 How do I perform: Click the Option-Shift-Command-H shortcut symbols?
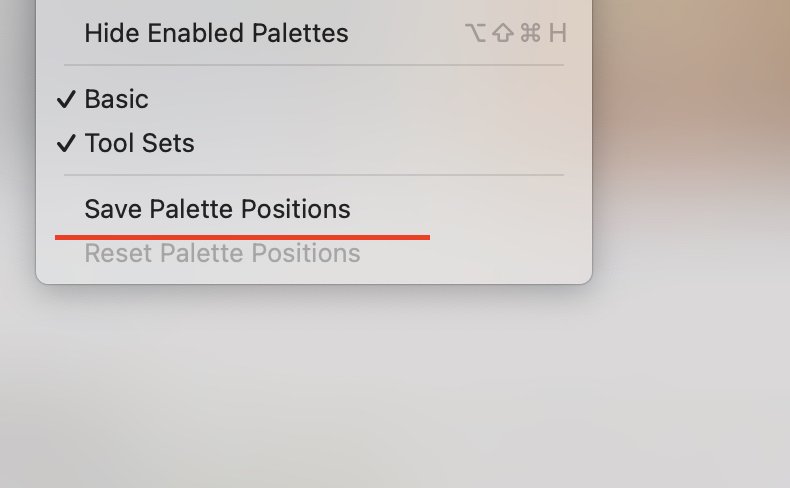(x=515, y=33)
